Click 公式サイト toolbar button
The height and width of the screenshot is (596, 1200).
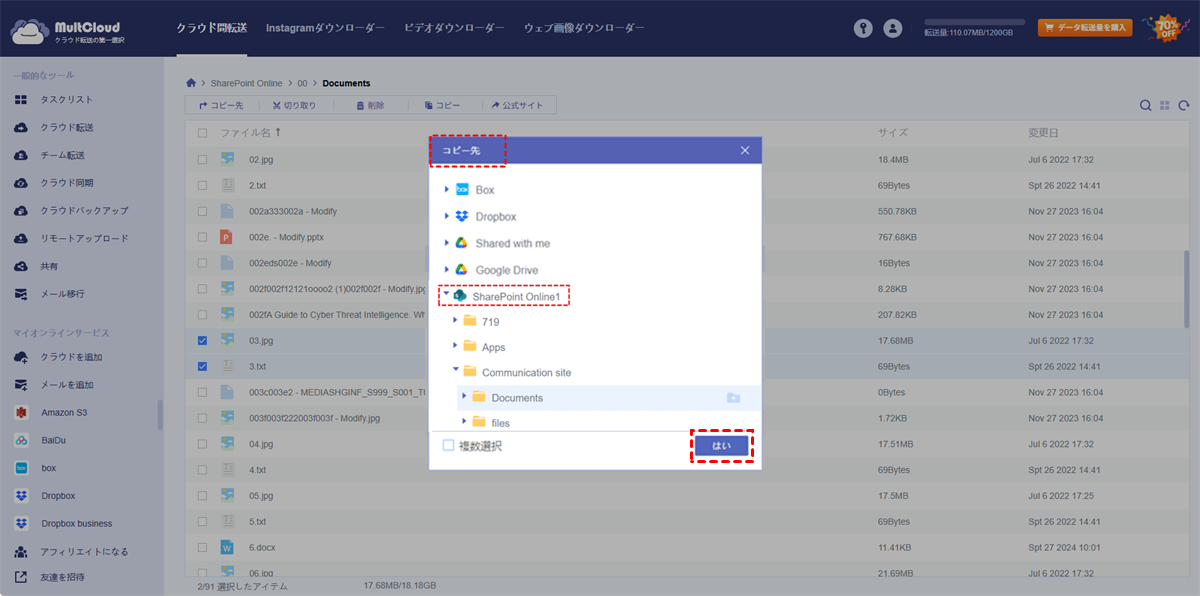[518, 105]
